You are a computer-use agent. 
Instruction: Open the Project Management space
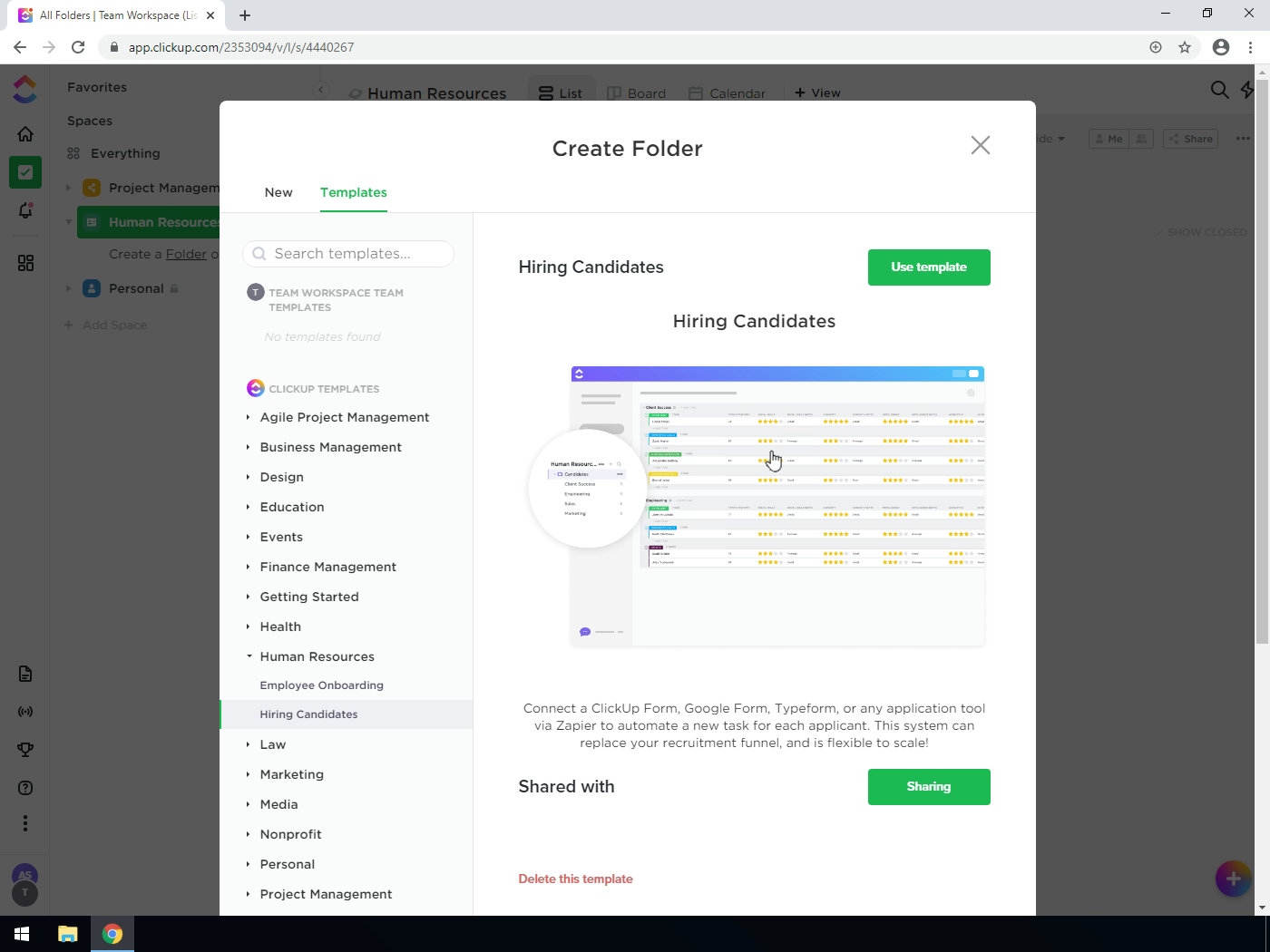163,188
